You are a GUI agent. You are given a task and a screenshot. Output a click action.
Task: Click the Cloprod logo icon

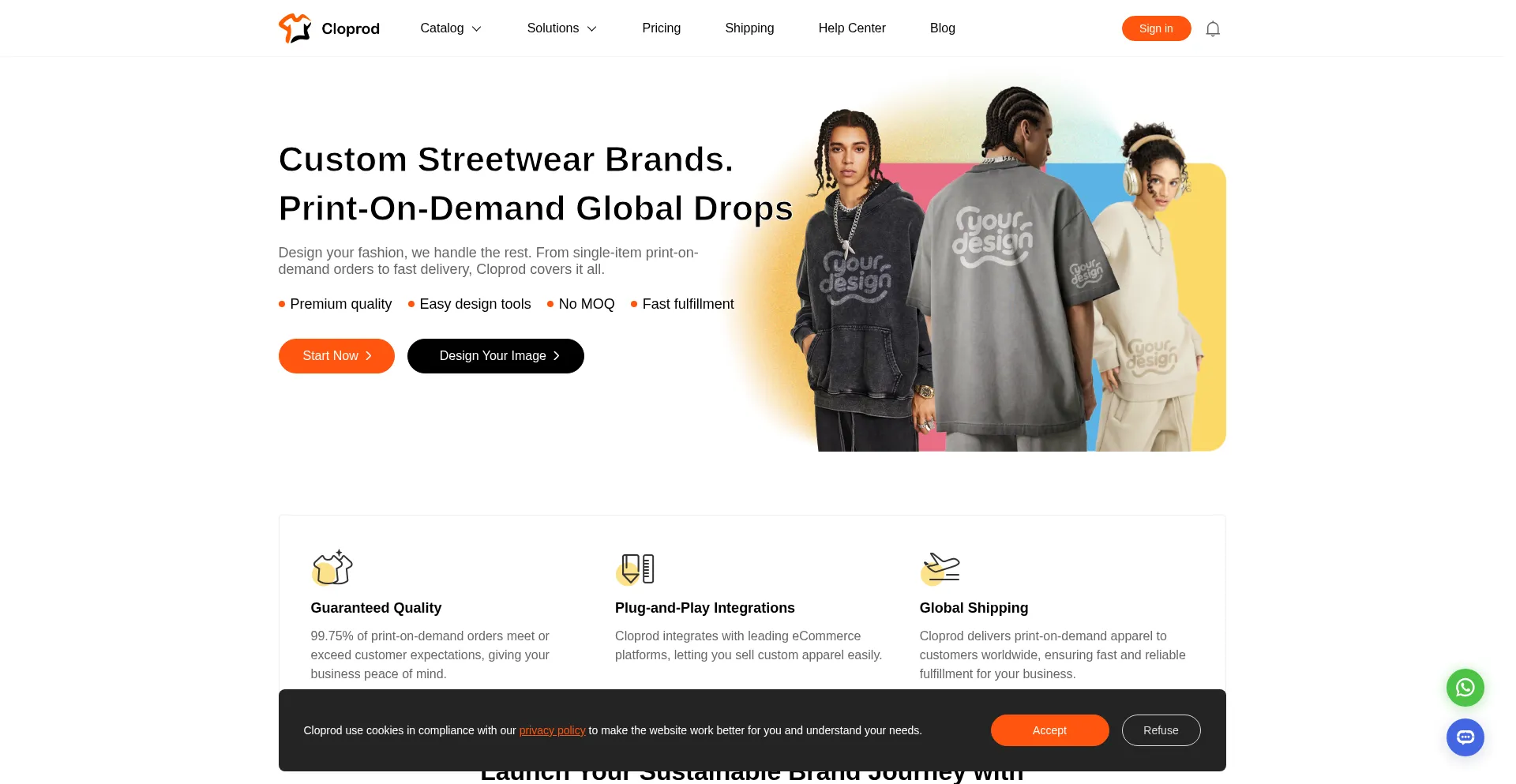295,28
